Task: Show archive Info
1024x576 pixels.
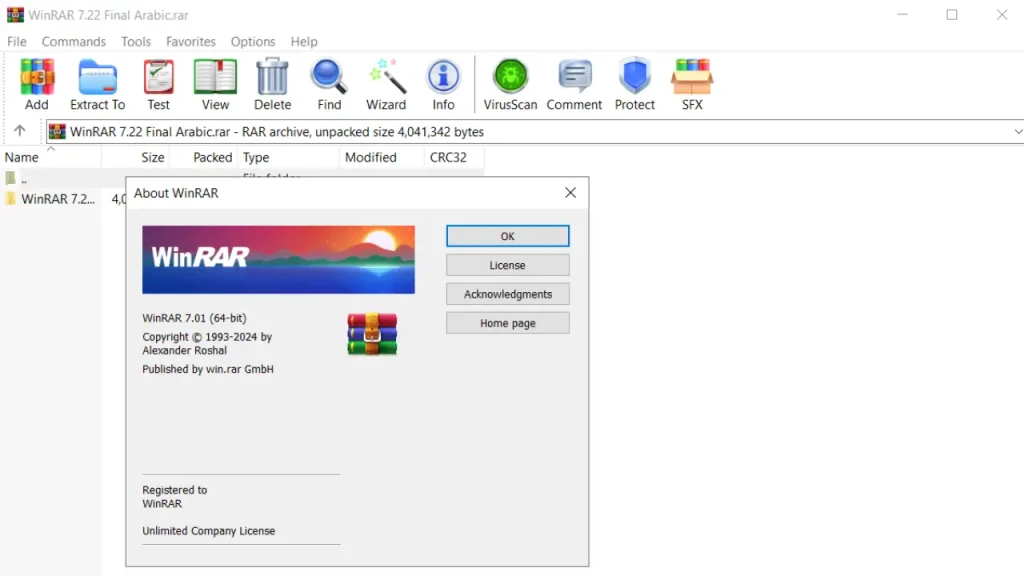Action: pos(443,84)
